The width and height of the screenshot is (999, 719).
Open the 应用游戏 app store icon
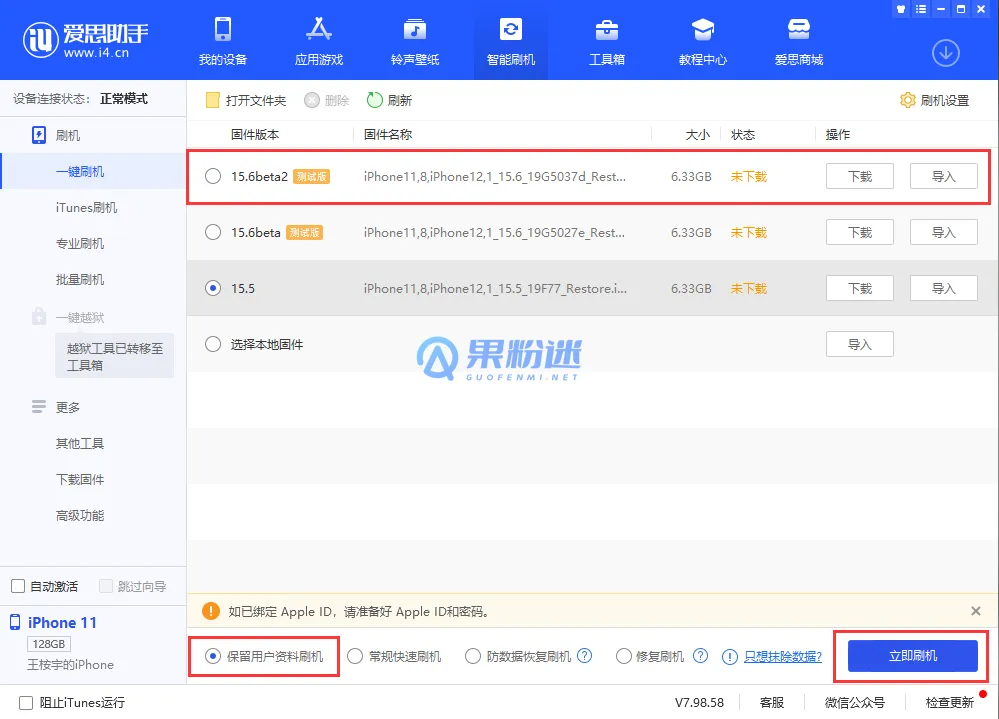(318, 29)
